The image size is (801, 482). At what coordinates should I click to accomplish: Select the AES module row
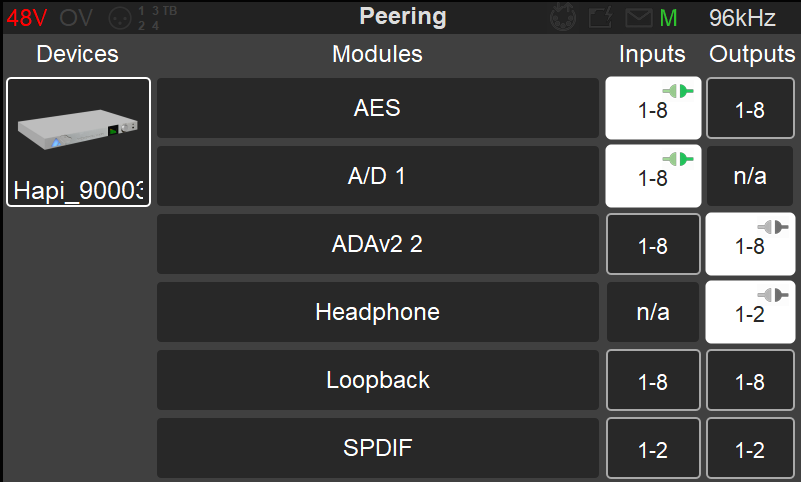pos(378,108)
